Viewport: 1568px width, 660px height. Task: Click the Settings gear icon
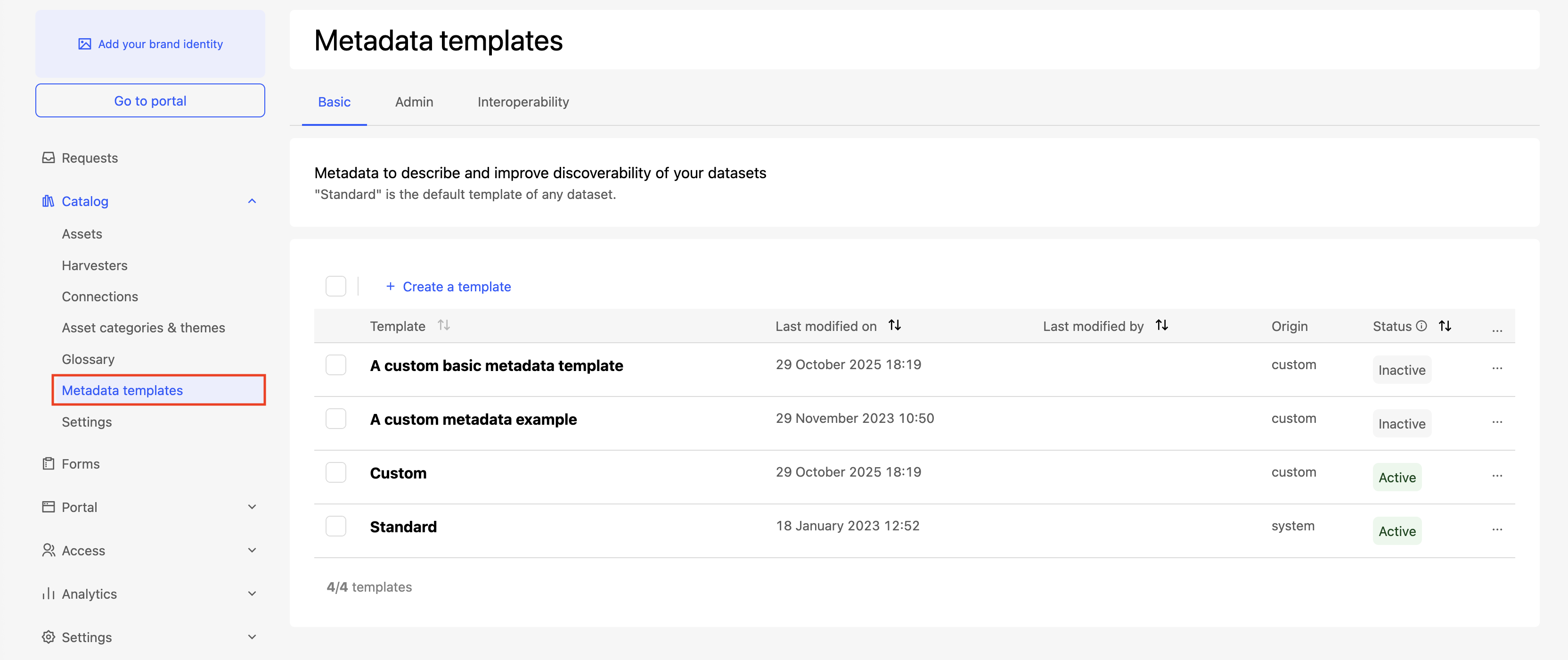(x=48, y=637)
